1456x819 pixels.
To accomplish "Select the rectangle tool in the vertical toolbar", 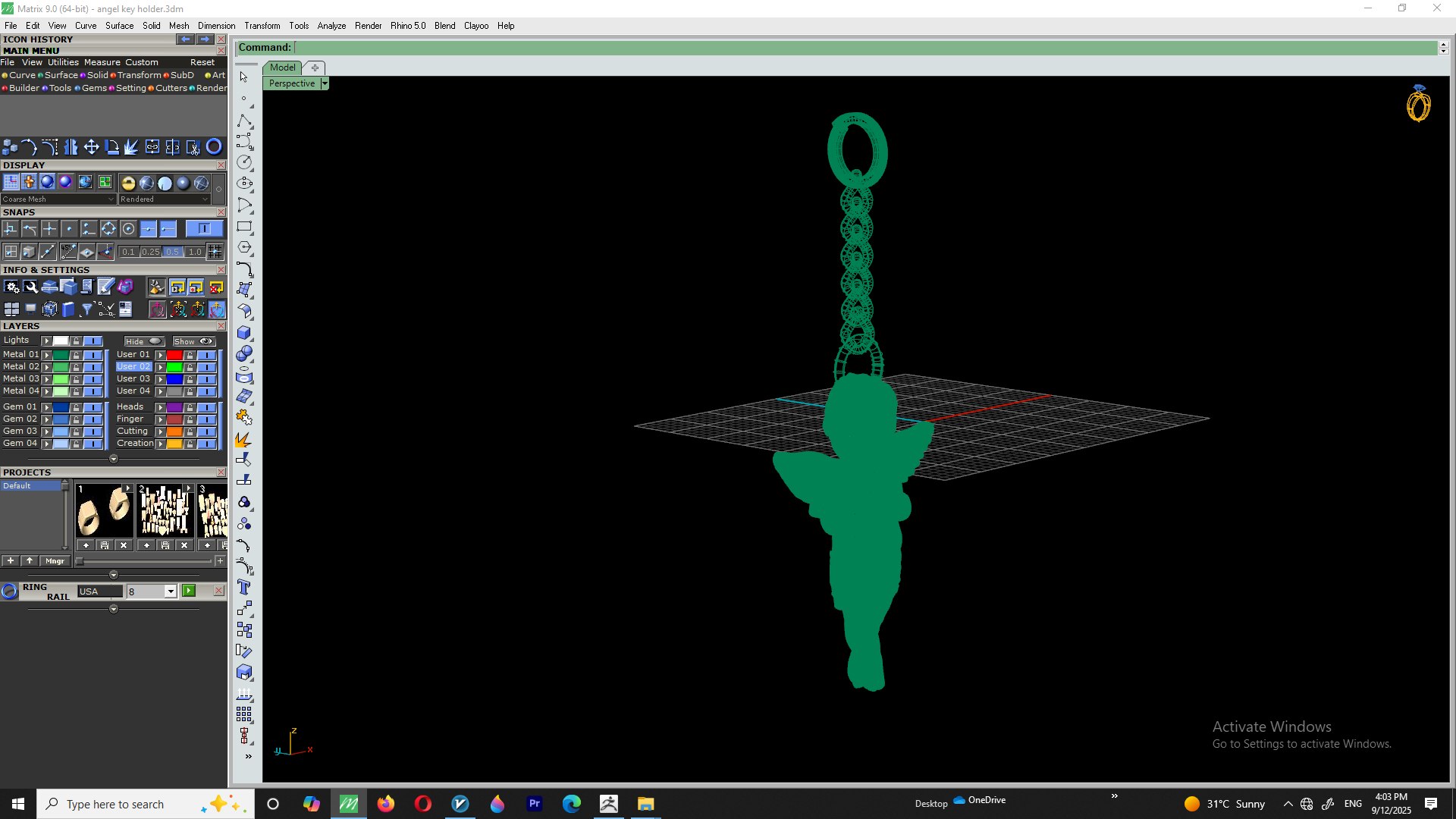I will tap(244, 227).
